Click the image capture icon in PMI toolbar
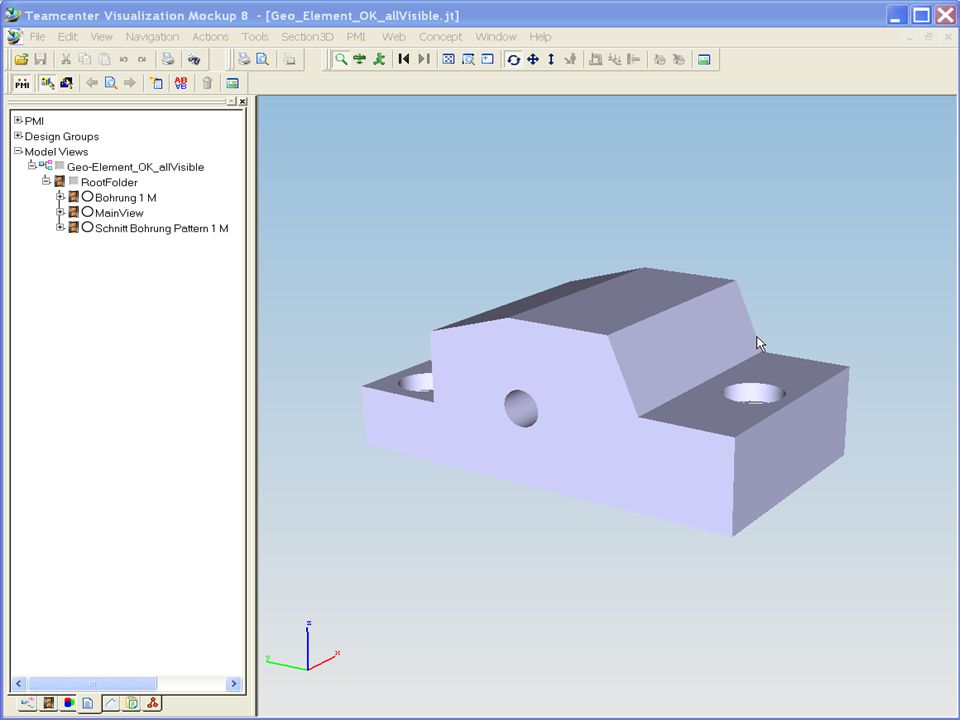 click(232, 83)
